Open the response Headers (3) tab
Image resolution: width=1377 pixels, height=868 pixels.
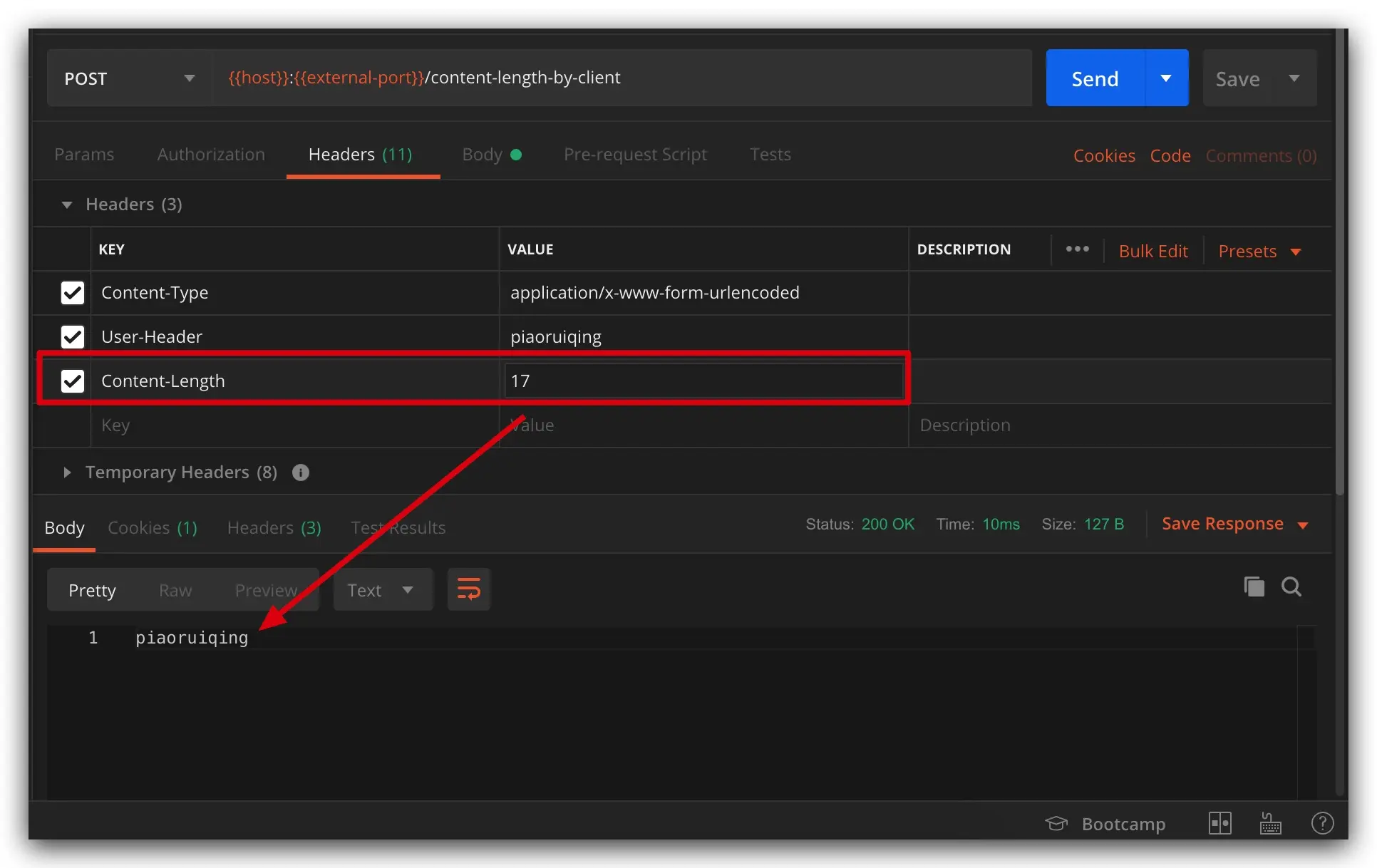pyautogui.click(x=274, y=528)
